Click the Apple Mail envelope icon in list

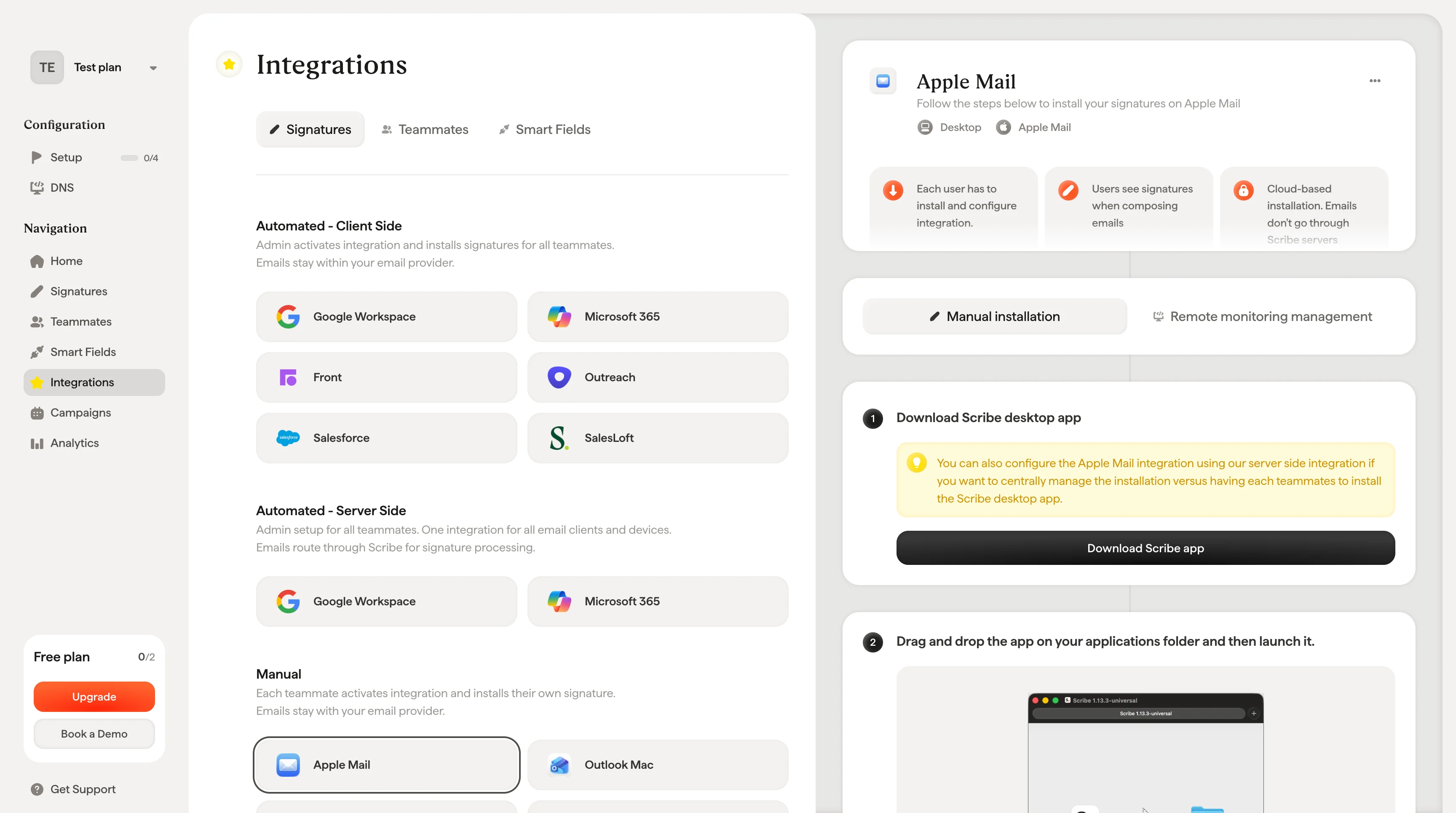pos(288,765)
